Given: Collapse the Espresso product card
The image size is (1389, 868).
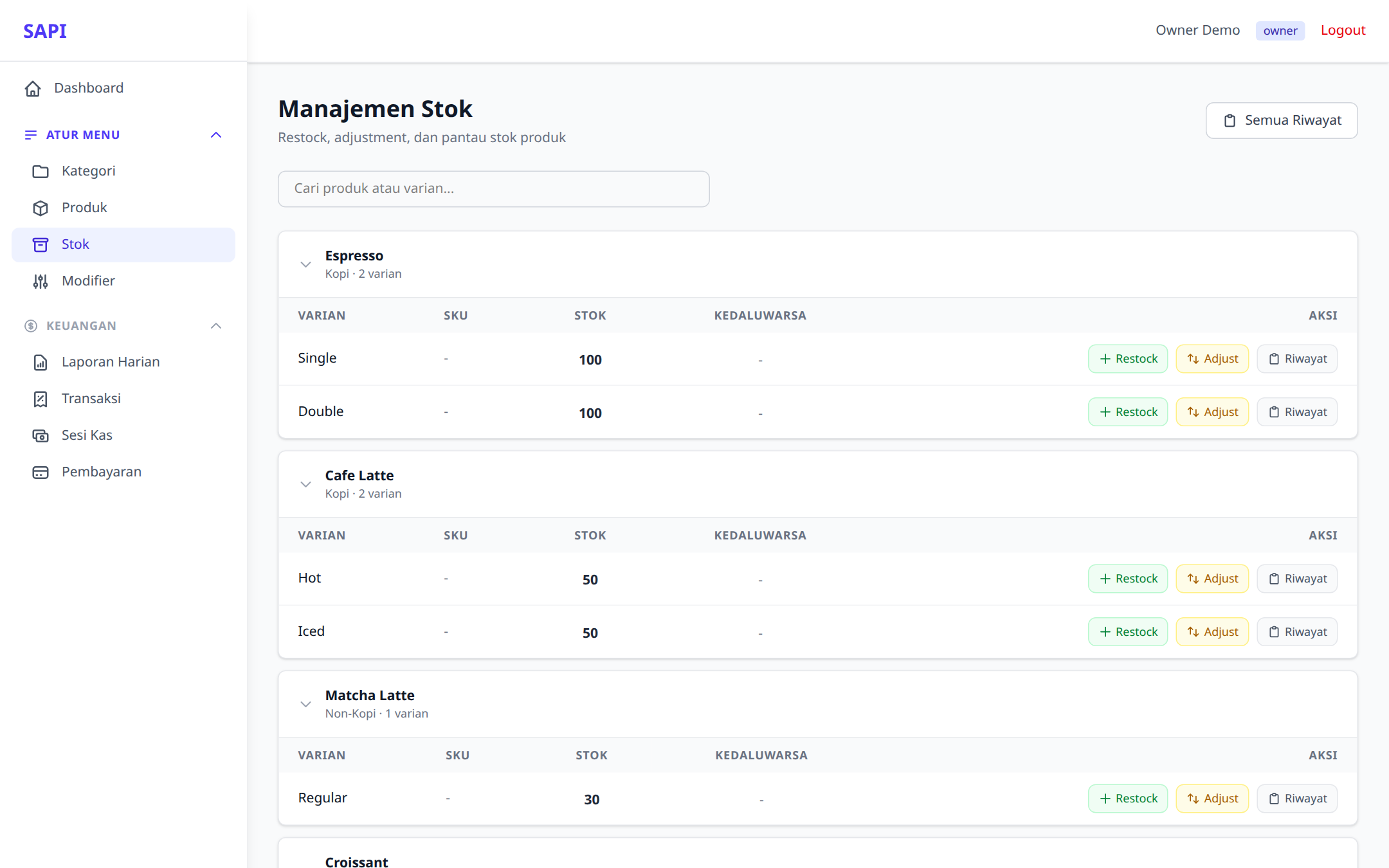Looking at the screenshot, I should (x=305, y=264).
